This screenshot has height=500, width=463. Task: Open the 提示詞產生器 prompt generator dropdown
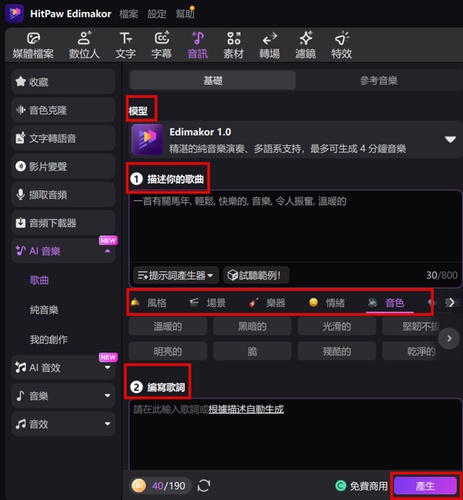pyautogui.click(x=176, y=275)
